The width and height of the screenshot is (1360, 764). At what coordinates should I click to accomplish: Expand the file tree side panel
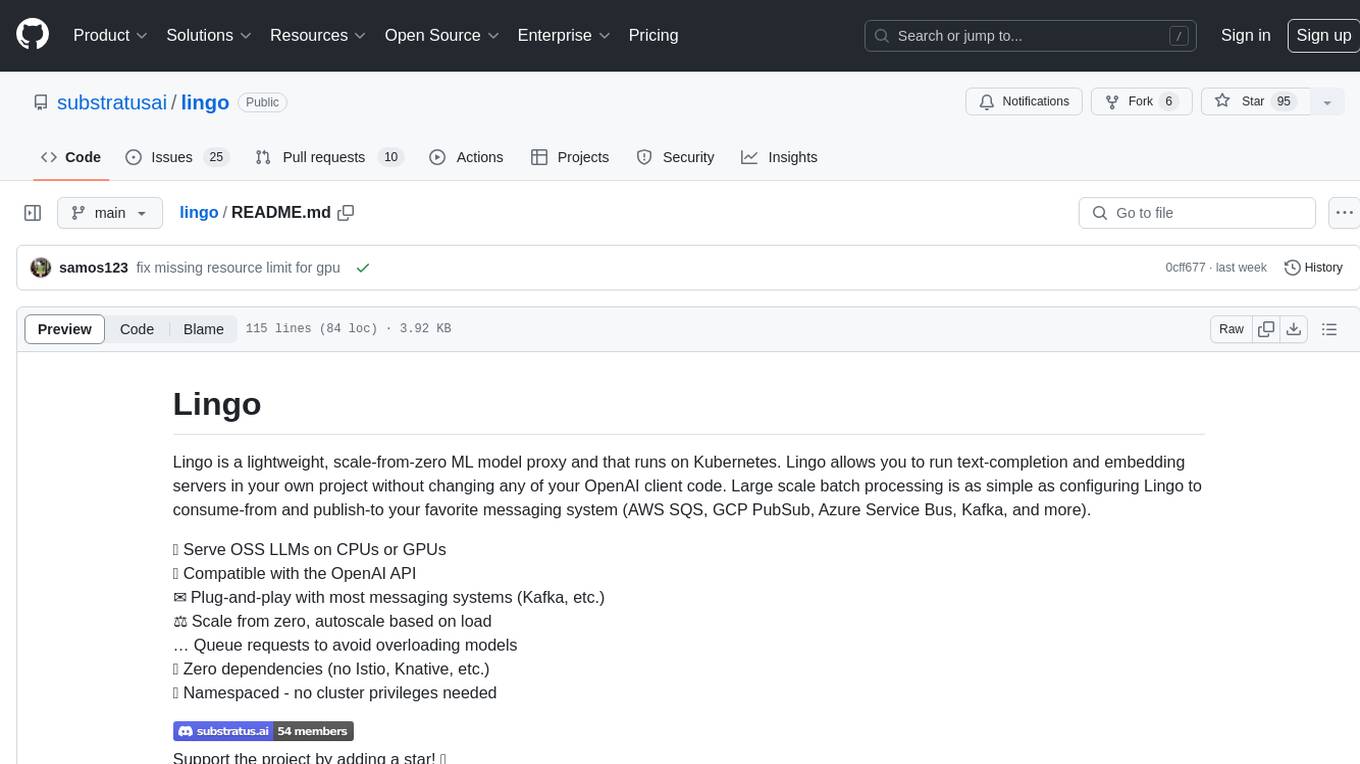[x=33, y=213]
